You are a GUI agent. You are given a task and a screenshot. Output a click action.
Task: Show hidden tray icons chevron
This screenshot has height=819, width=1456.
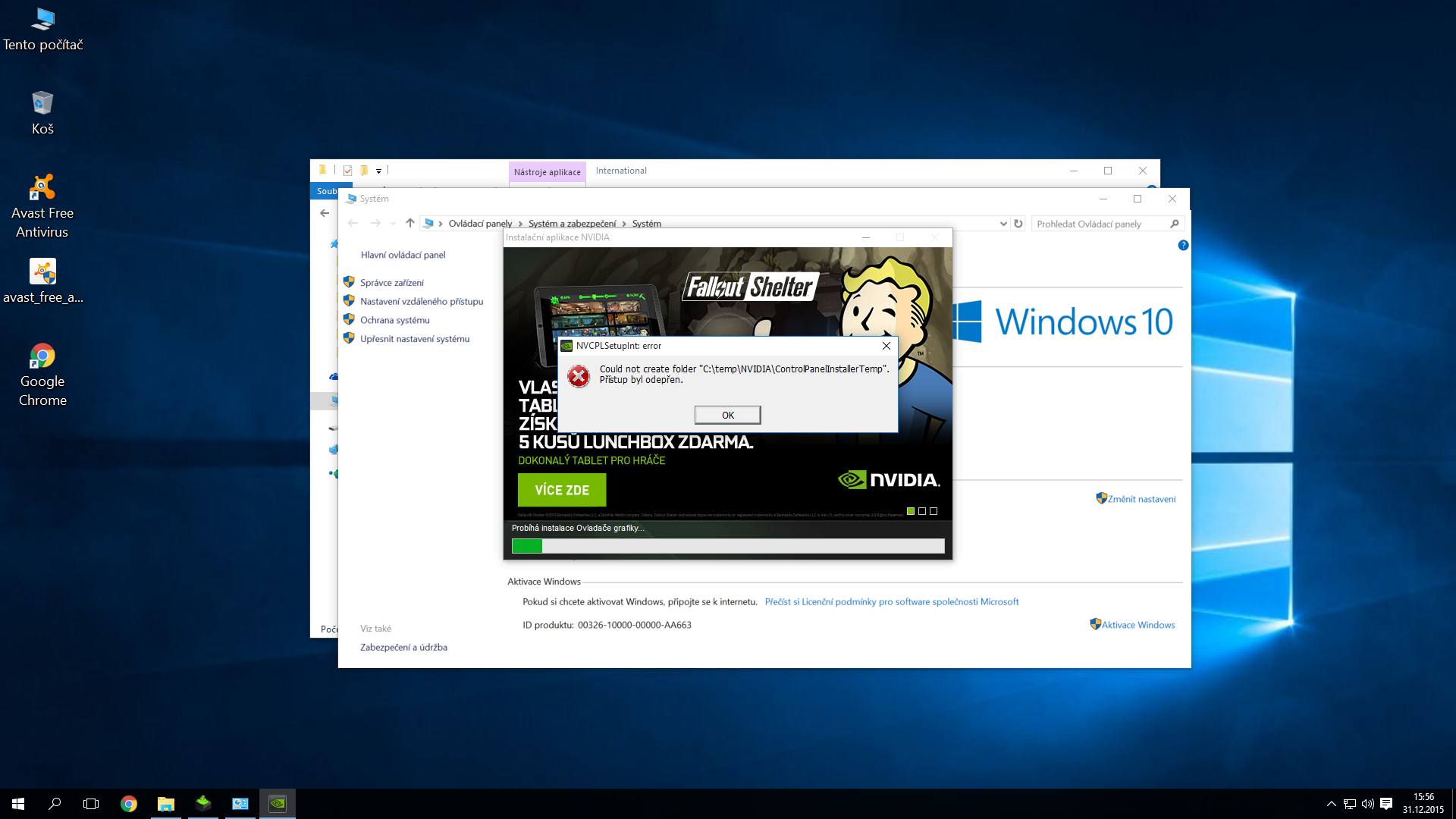(1331, 804)
